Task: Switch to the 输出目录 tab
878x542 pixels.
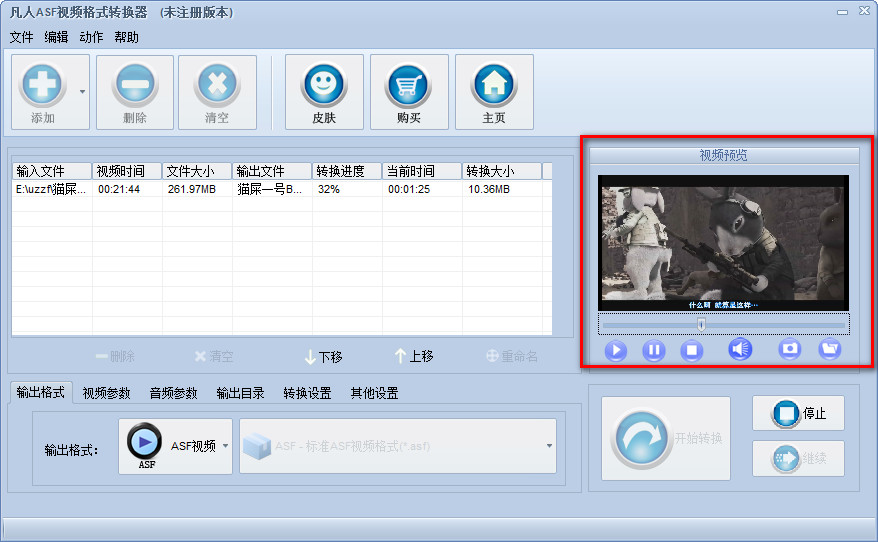Action: tap(240, 393)
